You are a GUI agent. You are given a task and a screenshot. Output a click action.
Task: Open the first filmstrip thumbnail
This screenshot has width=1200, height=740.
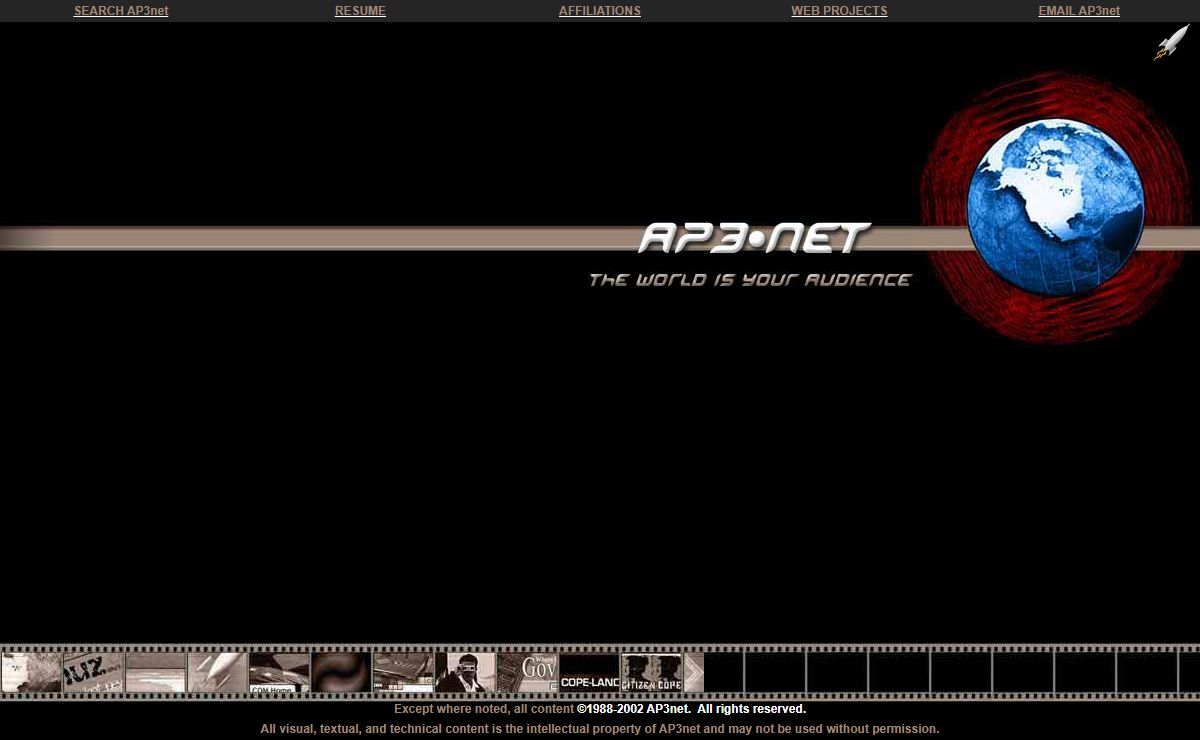tap(31, 673)
